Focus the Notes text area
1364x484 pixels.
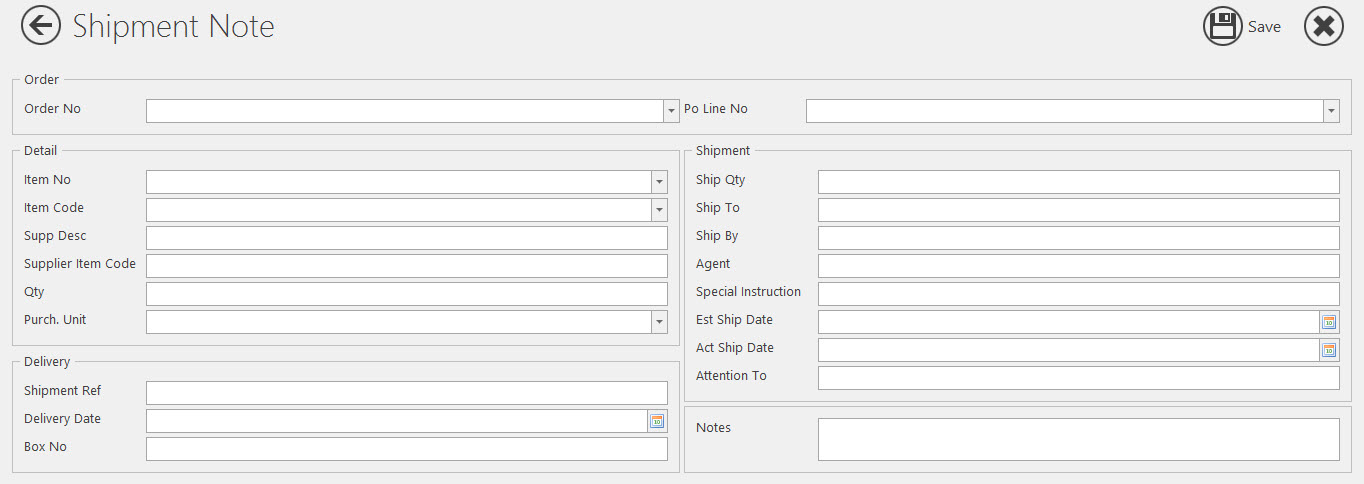(1078, 439)
